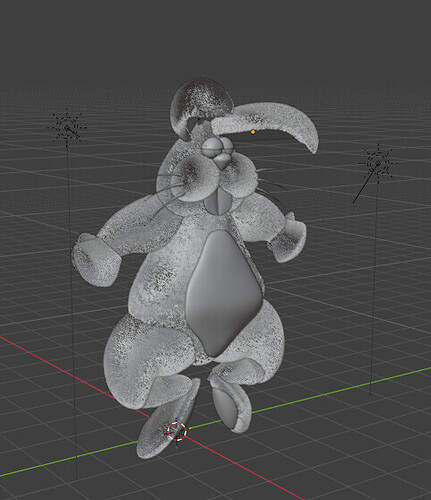Select the light object right of the rabbit
Screen dimensions: 431x500
[x=378, y=164]
